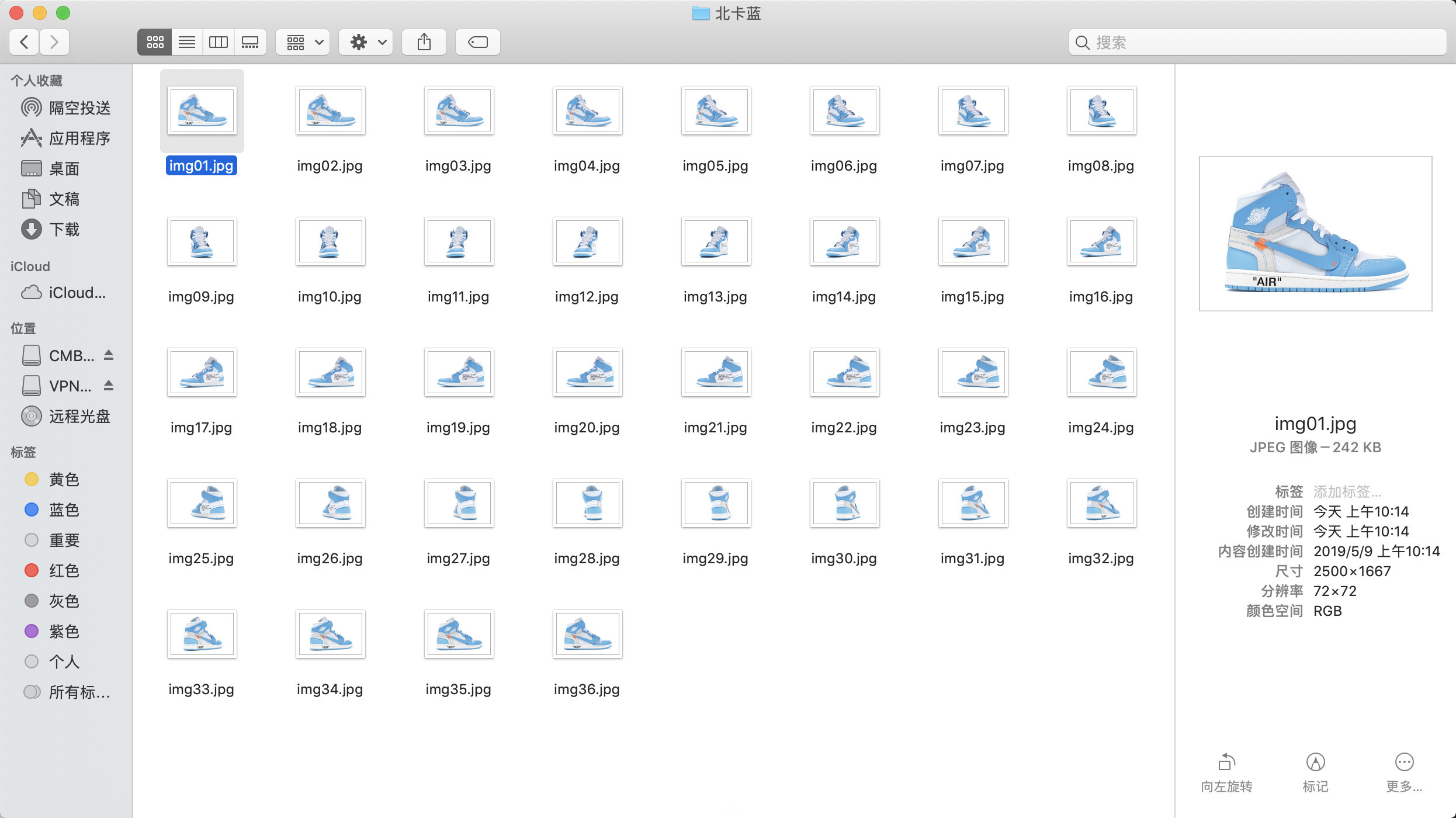
Task: Select the img33.jpg thumbnail
Action: point(202,634)
